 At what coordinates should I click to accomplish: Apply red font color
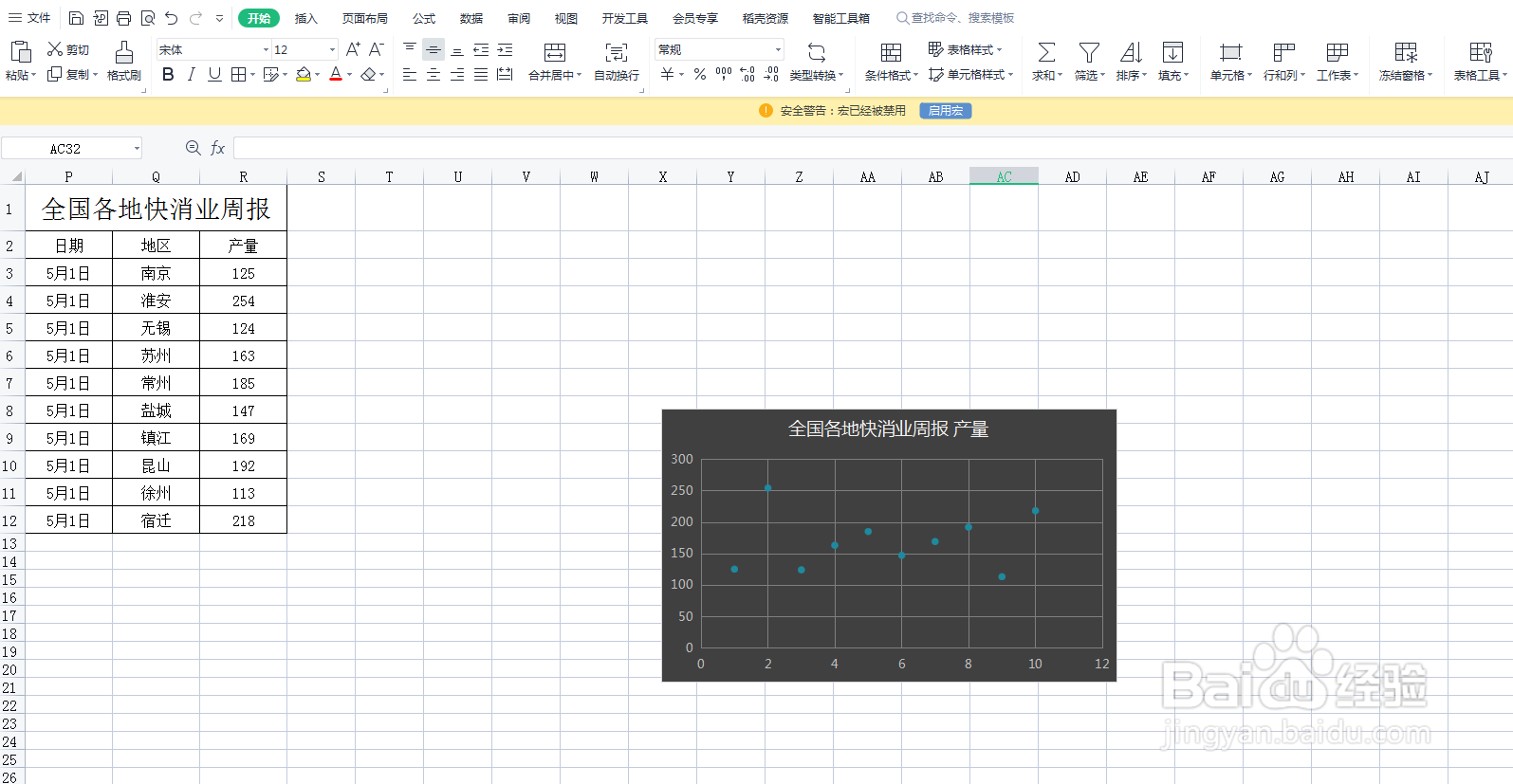coord(336,74)
